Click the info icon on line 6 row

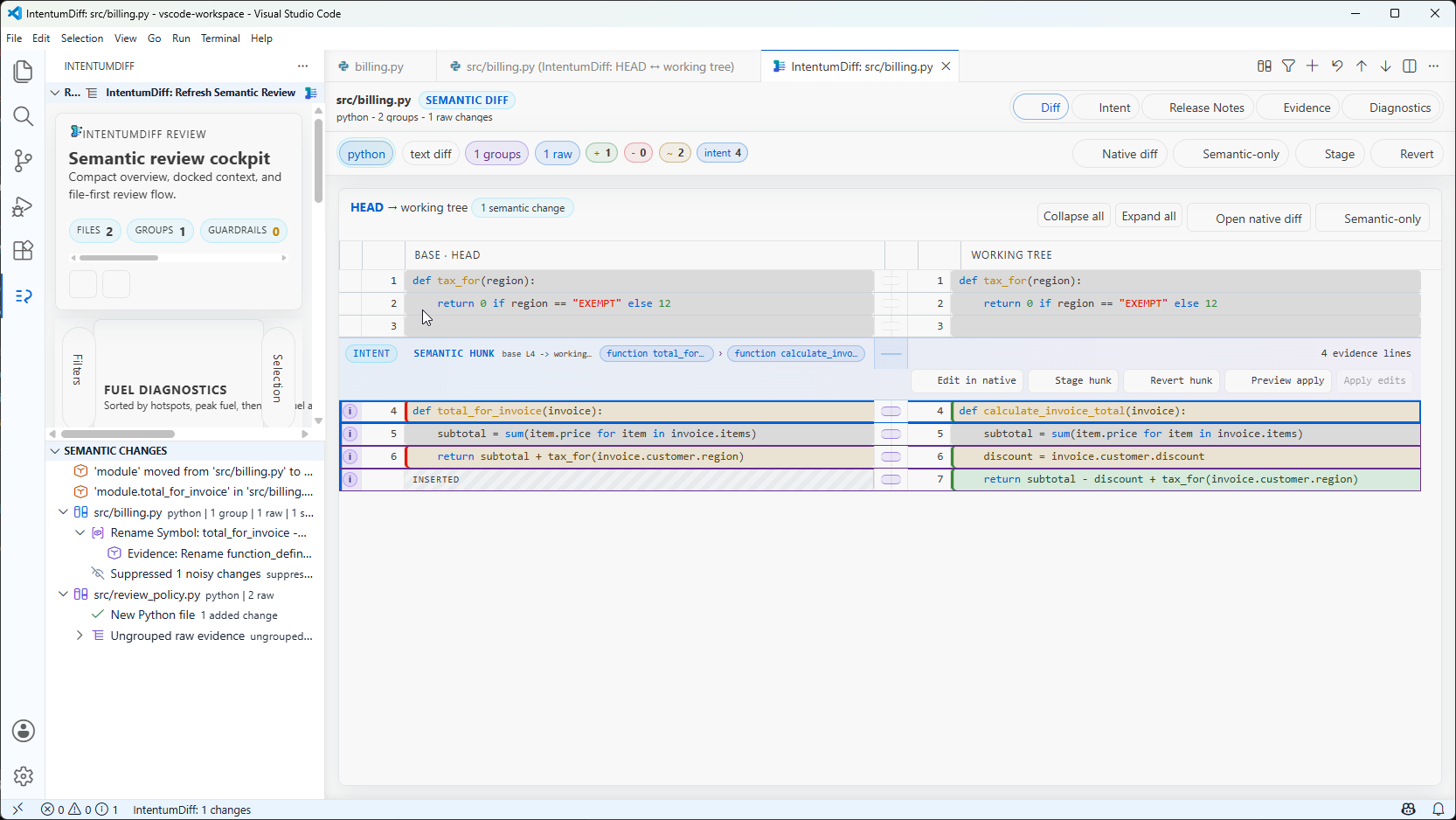pos(350,456)
